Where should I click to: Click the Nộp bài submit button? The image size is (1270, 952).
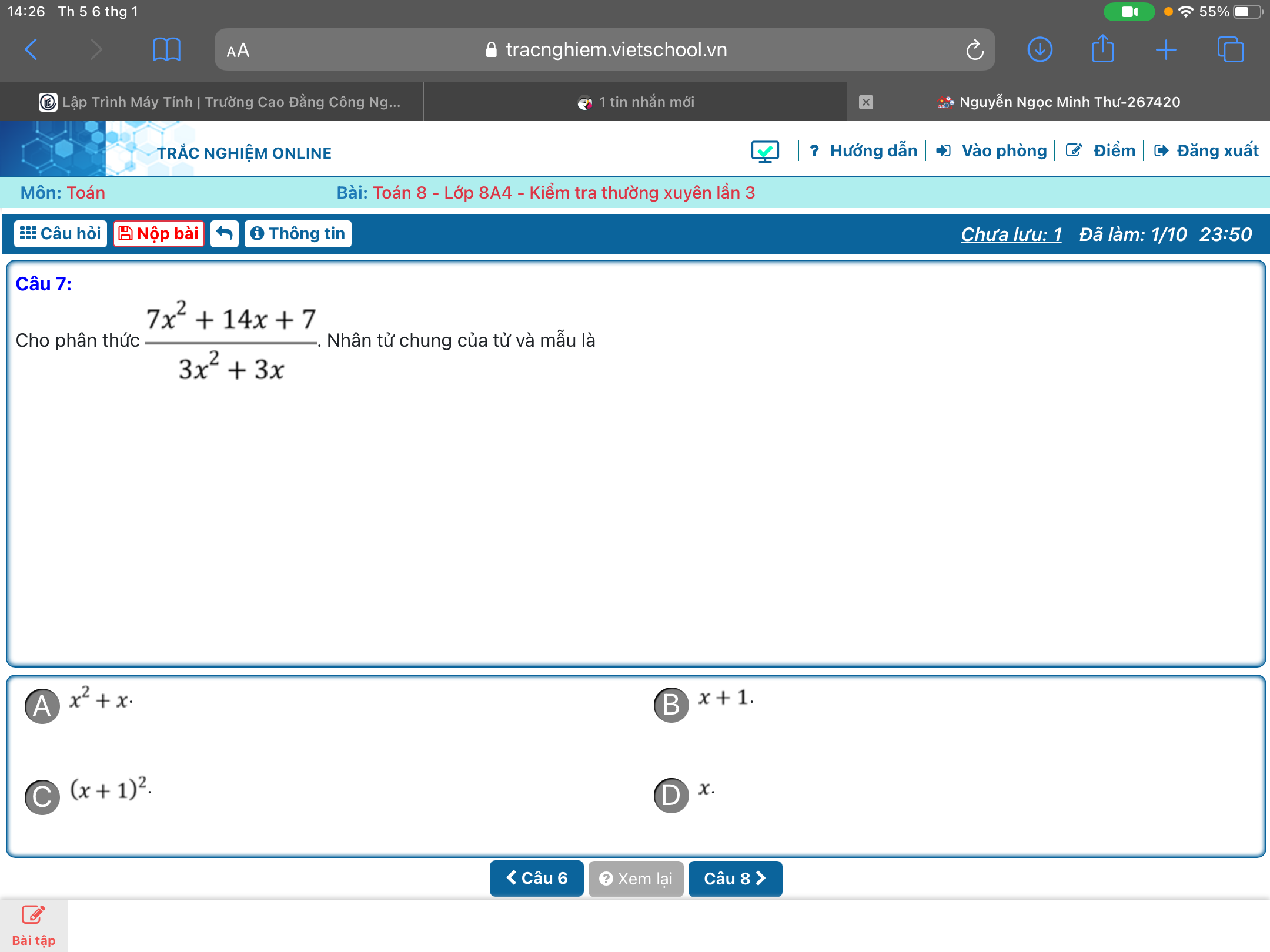tap(159, 234)
